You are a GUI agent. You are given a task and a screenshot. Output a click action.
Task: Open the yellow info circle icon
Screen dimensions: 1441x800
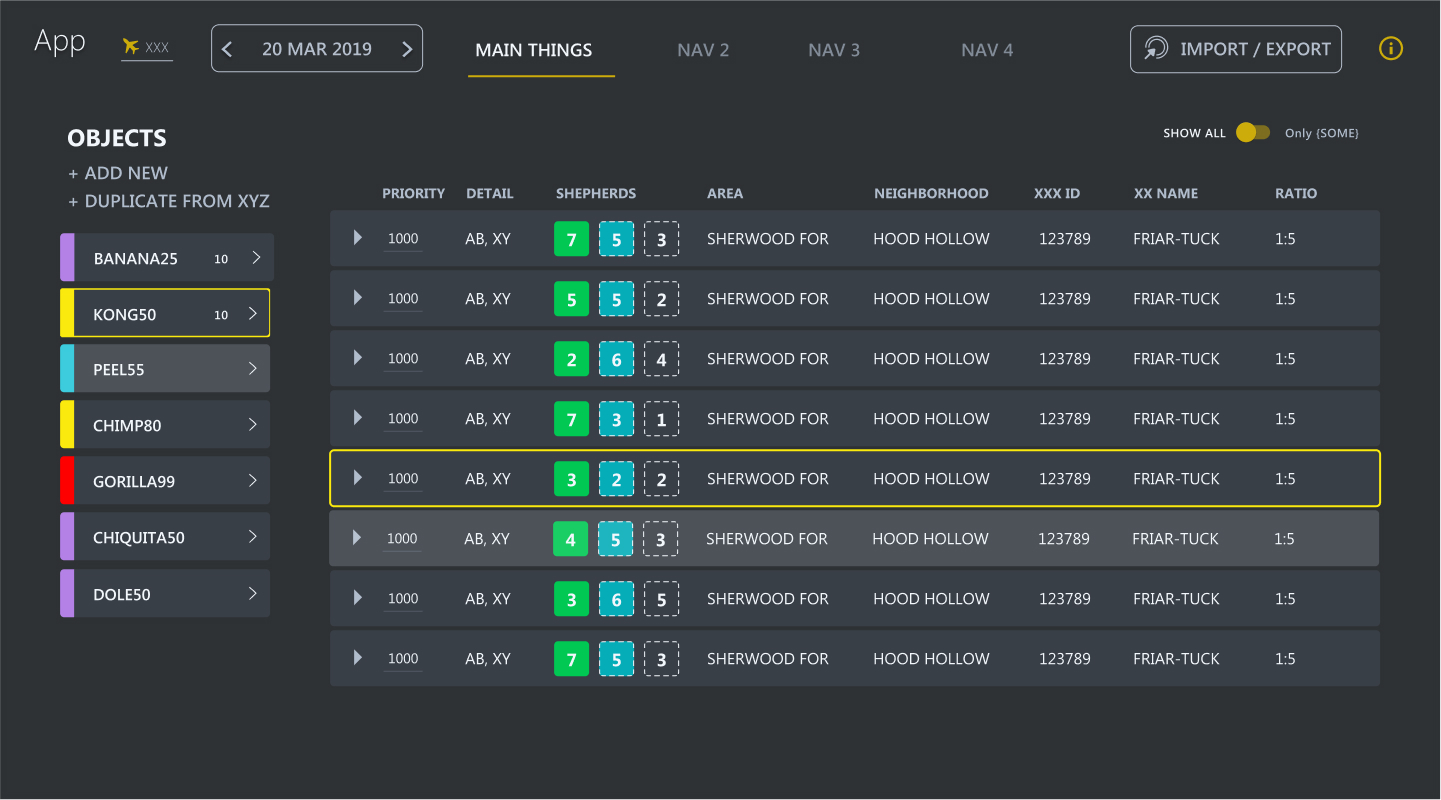tap(1391, 48)
